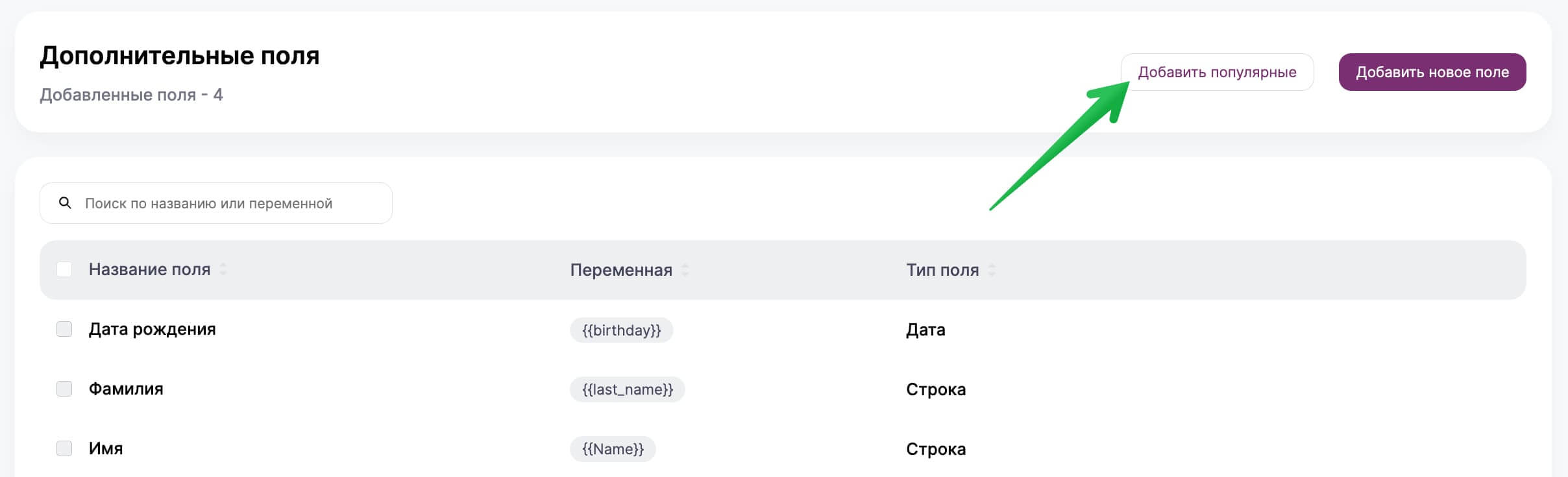Open the Имя field row
1568x477 pixels.
click(106, 448)
